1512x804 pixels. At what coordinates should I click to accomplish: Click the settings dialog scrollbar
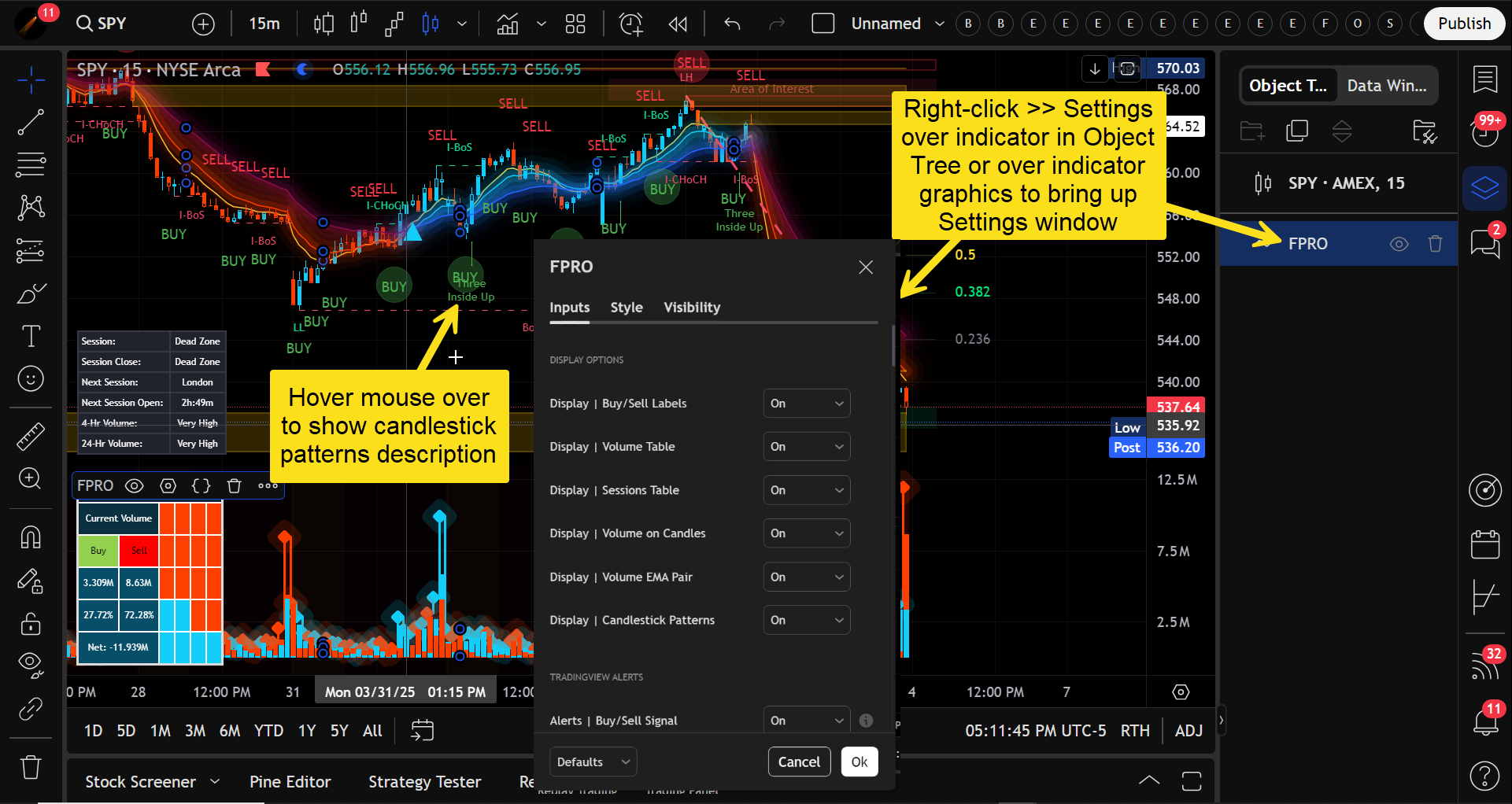click(893, 346)
